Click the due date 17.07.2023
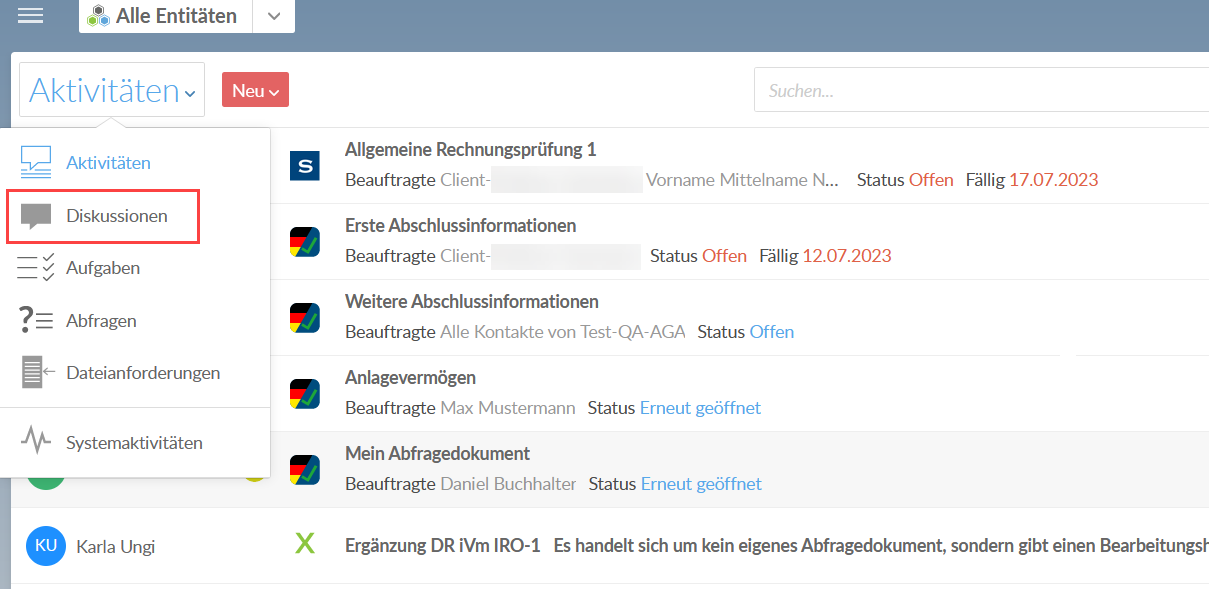 coord(1054,180)
